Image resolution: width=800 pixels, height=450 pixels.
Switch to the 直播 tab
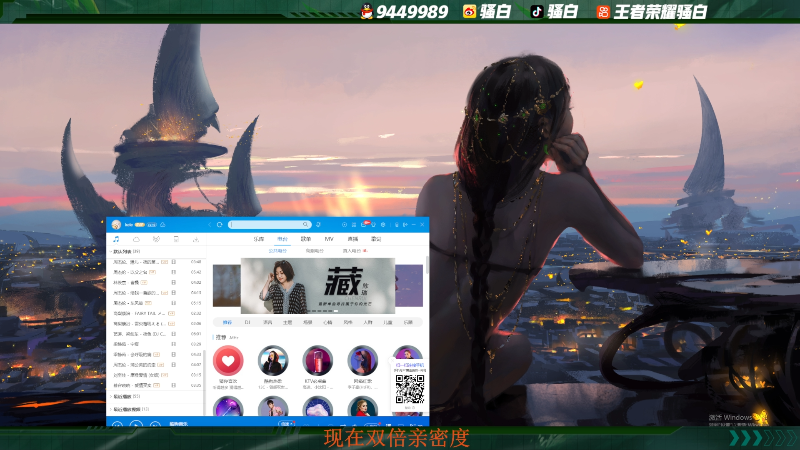353,239
